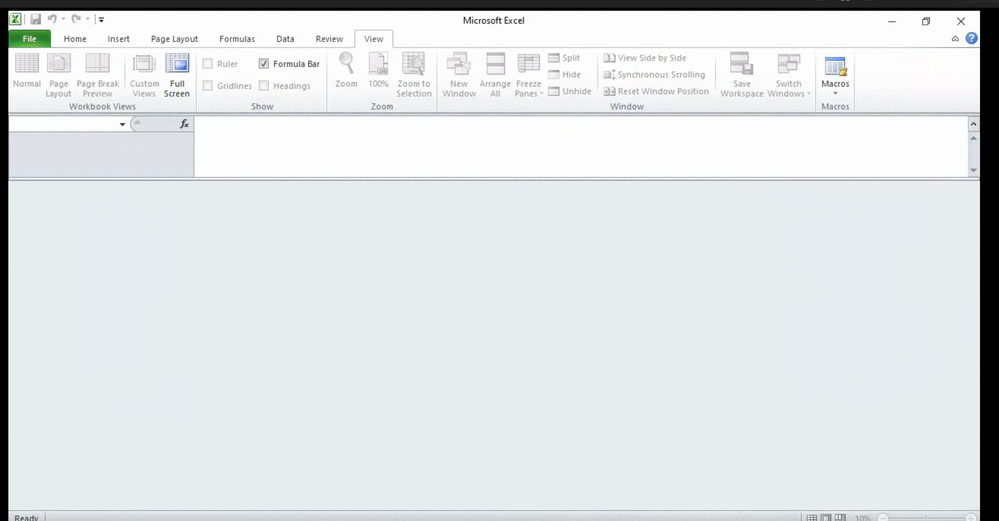Click the zoom in plus button

click(970, 518)
